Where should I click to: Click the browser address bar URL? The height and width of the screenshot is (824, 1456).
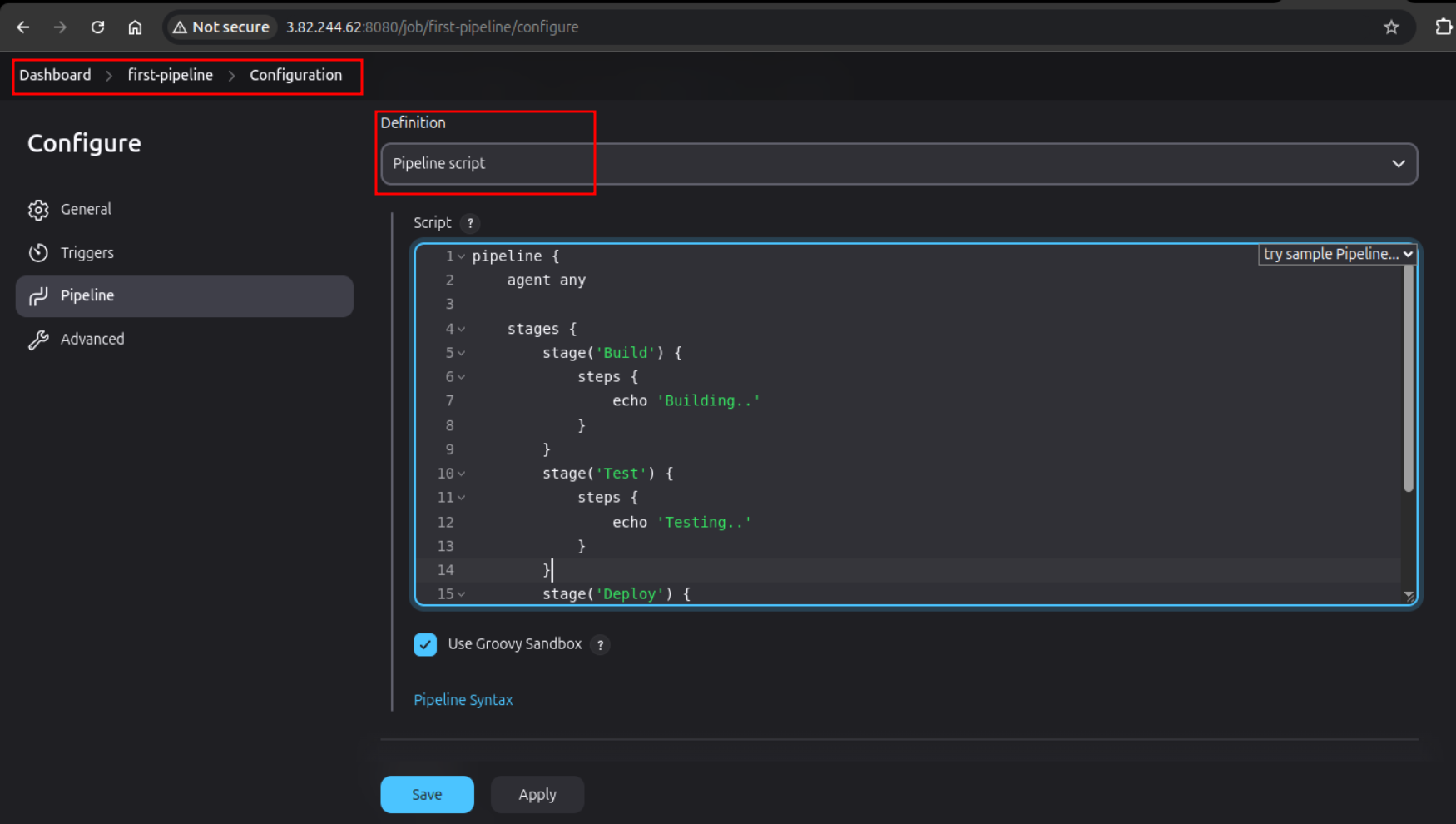[x=432, y=27]
